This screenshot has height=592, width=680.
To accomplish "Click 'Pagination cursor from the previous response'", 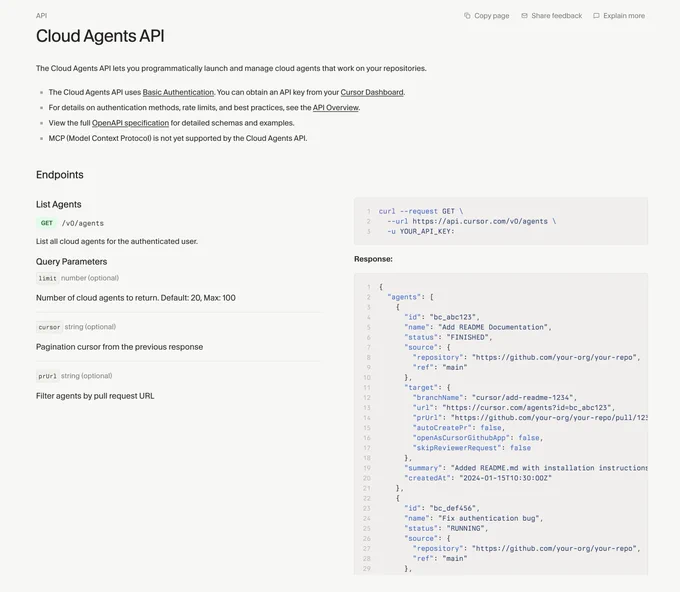I will [119, 347].
